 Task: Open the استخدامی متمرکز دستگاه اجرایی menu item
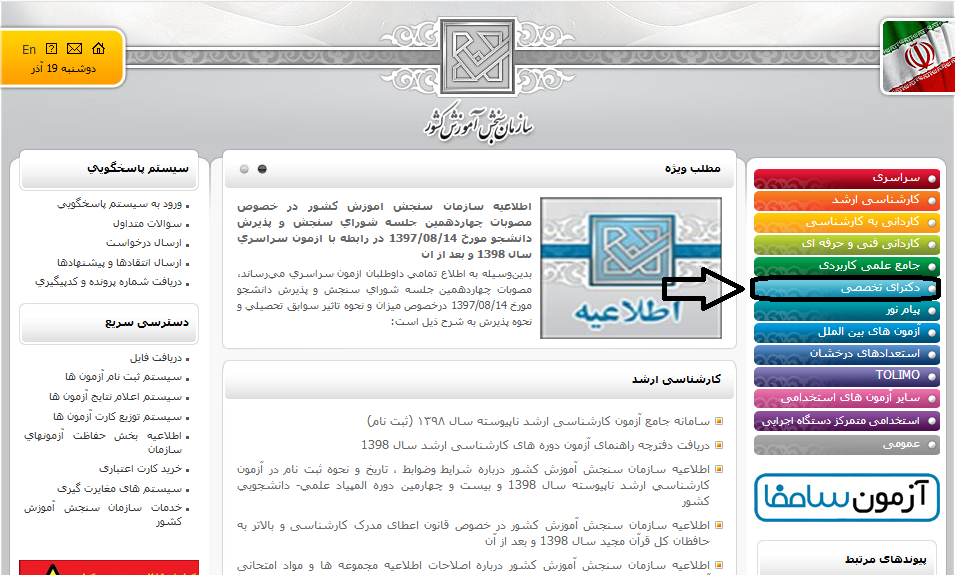click(847, 421)
